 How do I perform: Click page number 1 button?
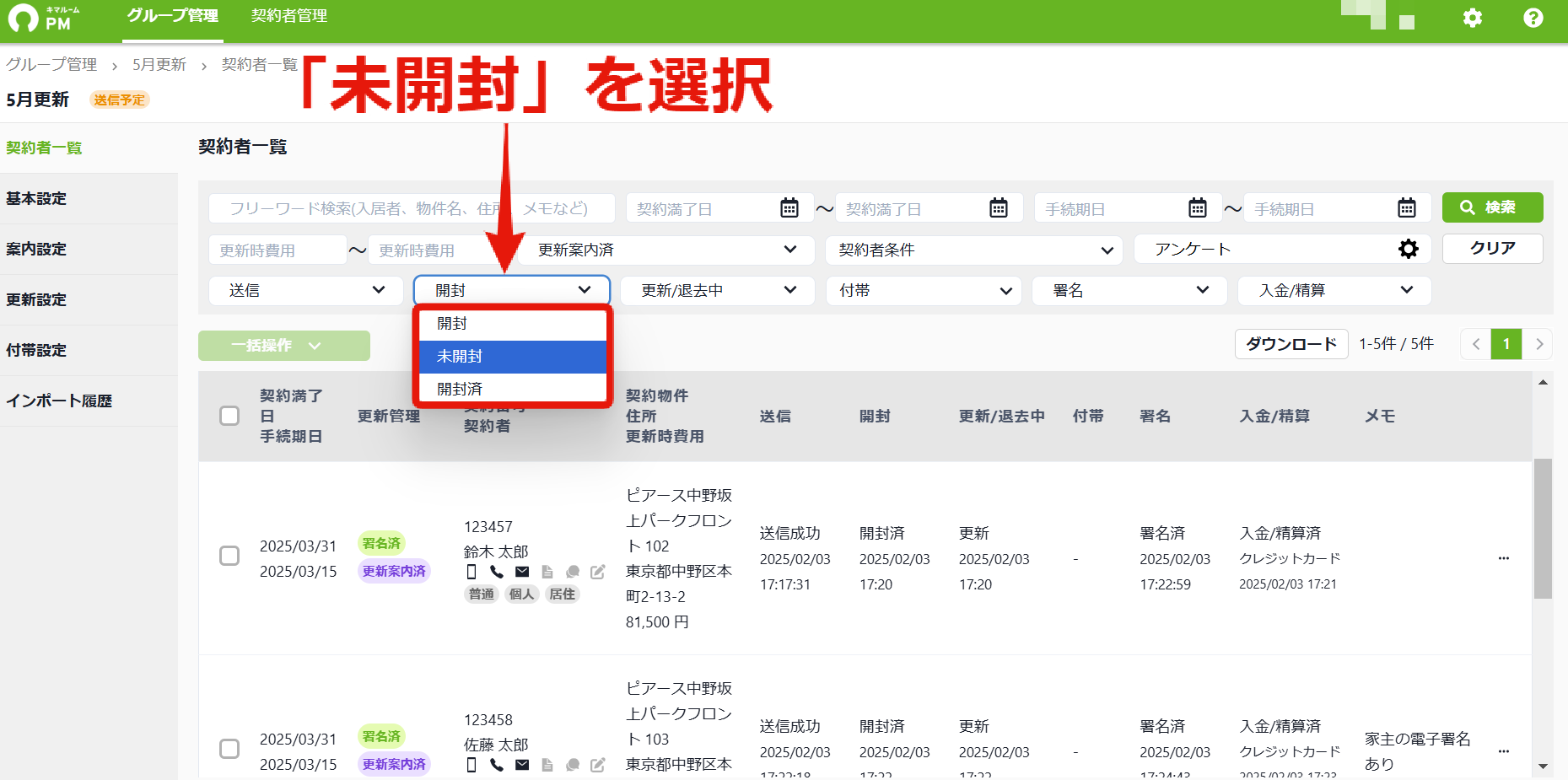pyautogui.click(x=1506, y=344)
